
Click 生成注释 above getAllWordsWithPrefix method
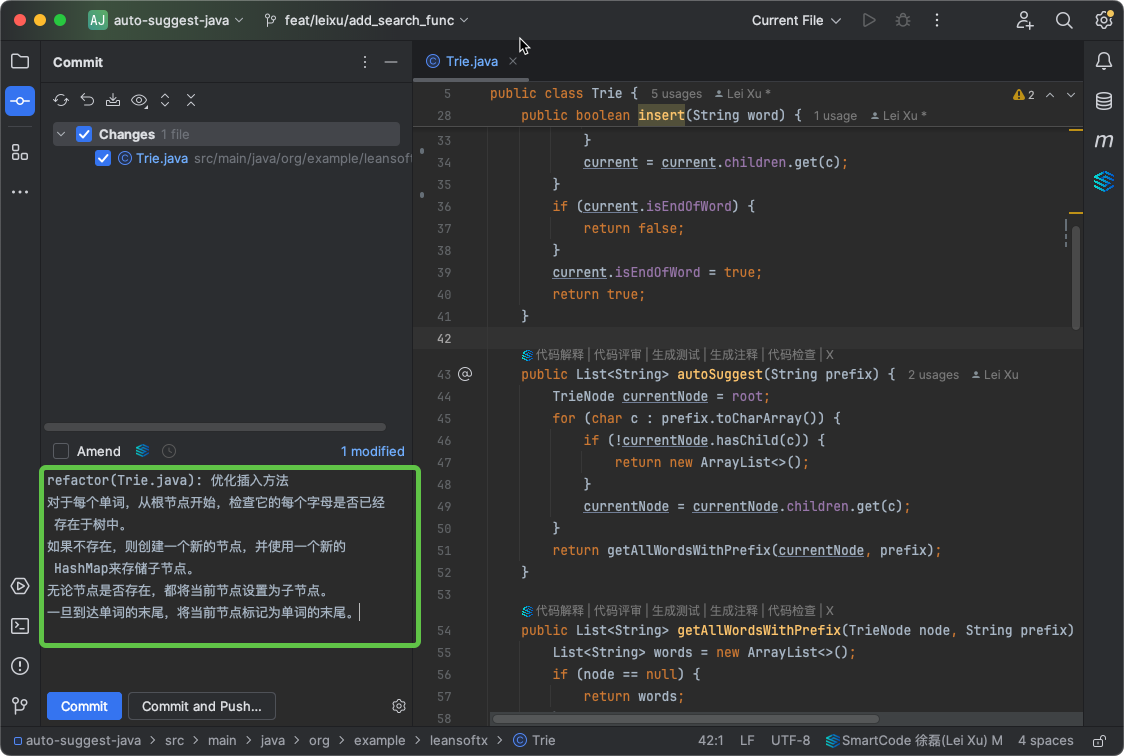[733, 611]
